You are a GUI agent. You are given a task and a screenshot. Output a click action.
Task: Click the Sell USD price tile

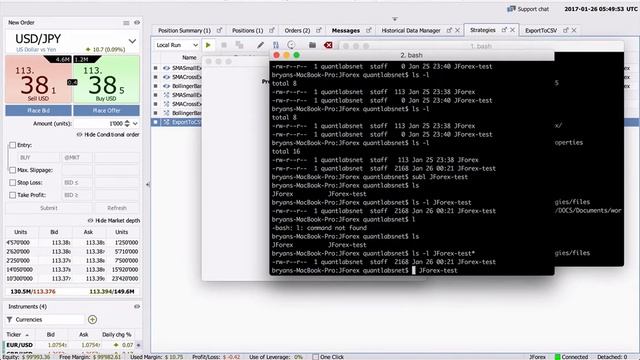38,79
